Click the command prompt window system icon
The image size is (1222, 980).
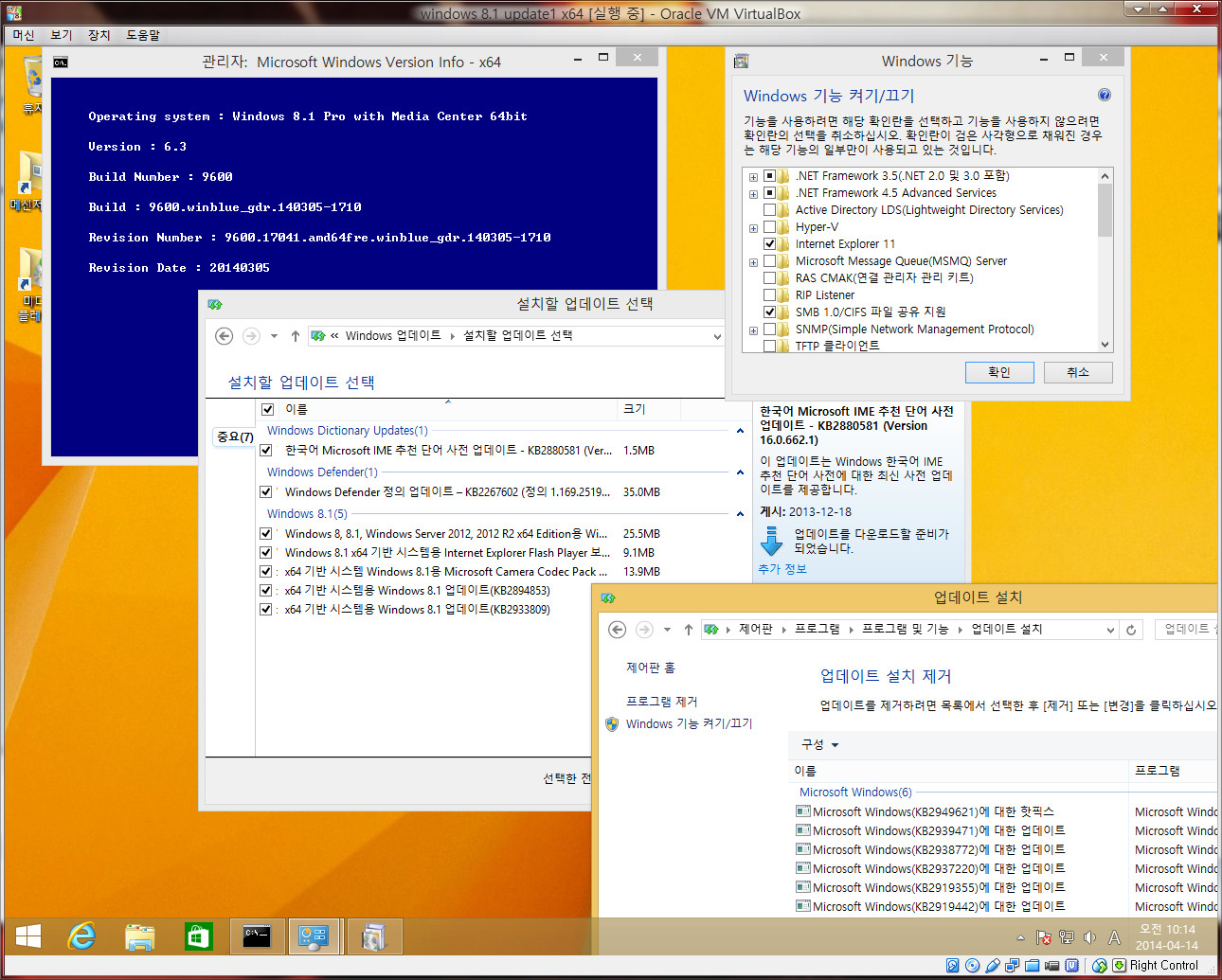tap(61, 62)
